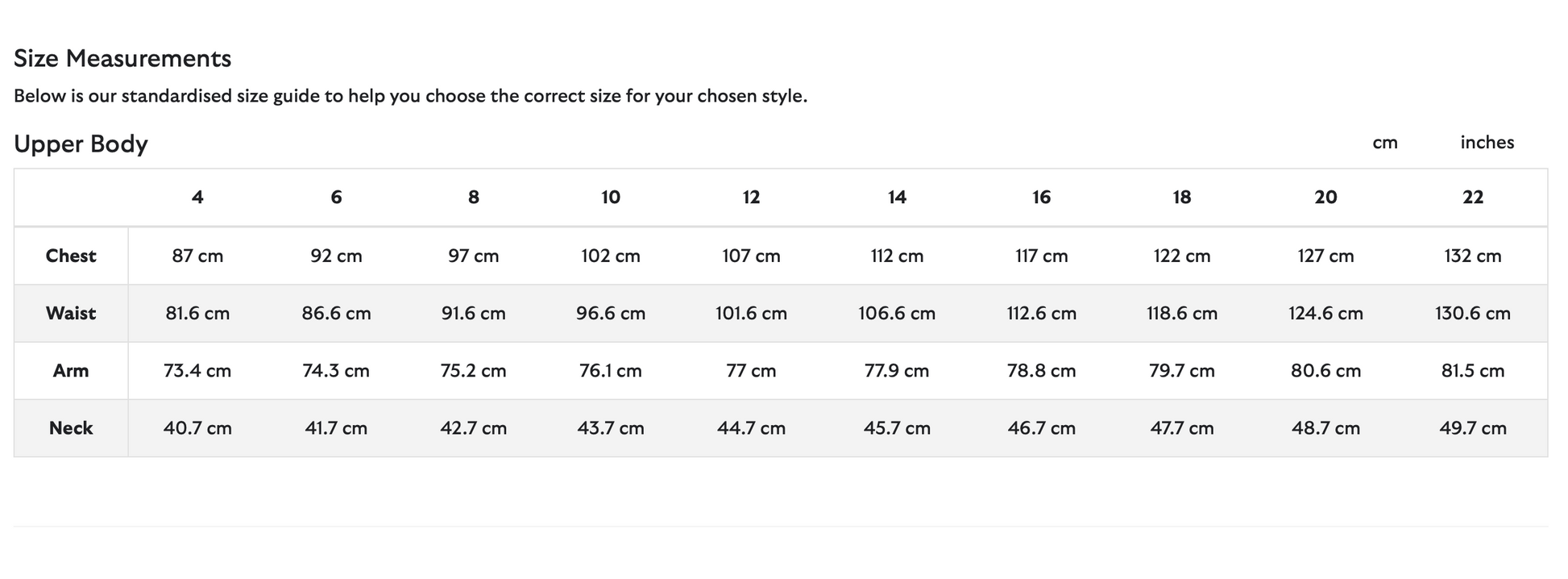Click the 102 cm chest cell

[611, 256]
